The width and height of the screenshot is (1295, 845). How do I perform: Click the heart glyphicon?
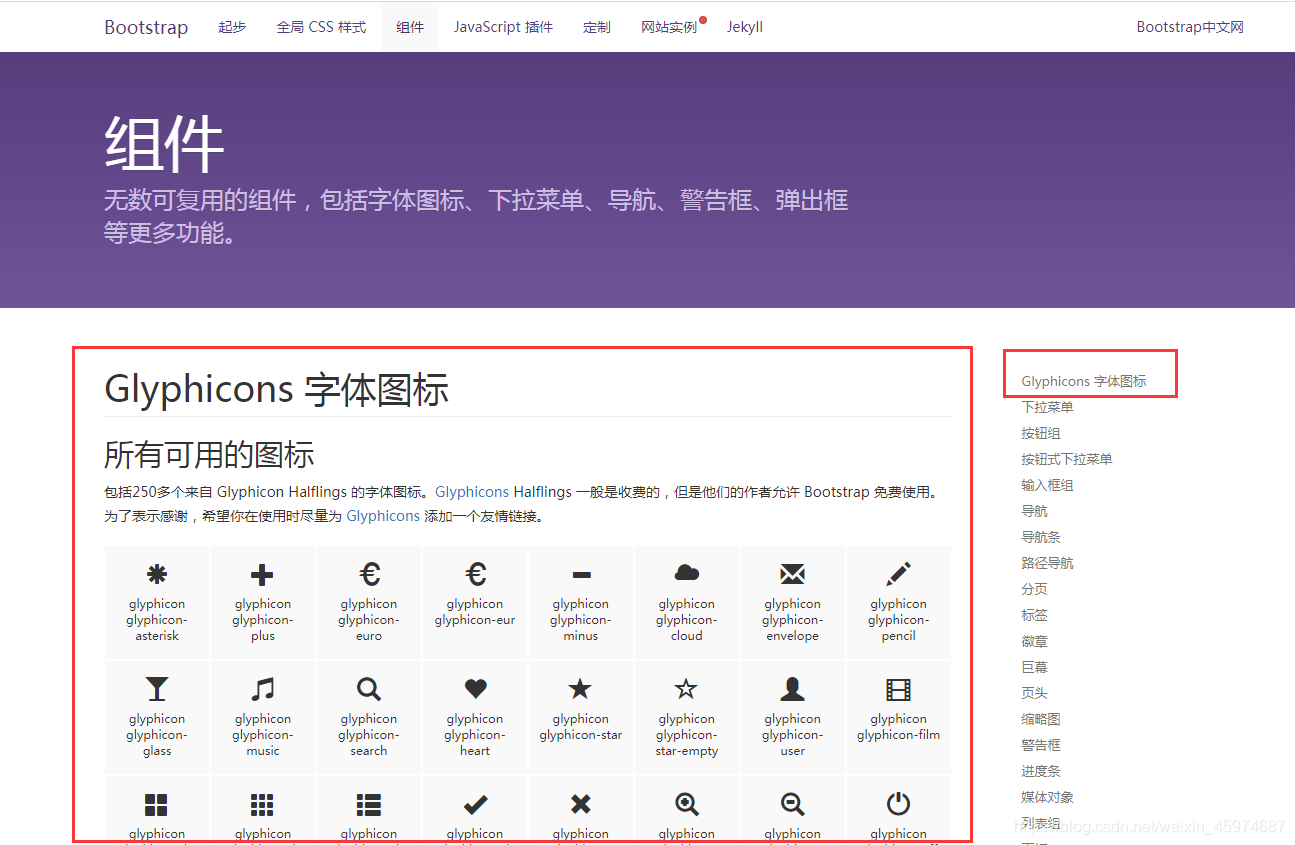tap(475, 689)
